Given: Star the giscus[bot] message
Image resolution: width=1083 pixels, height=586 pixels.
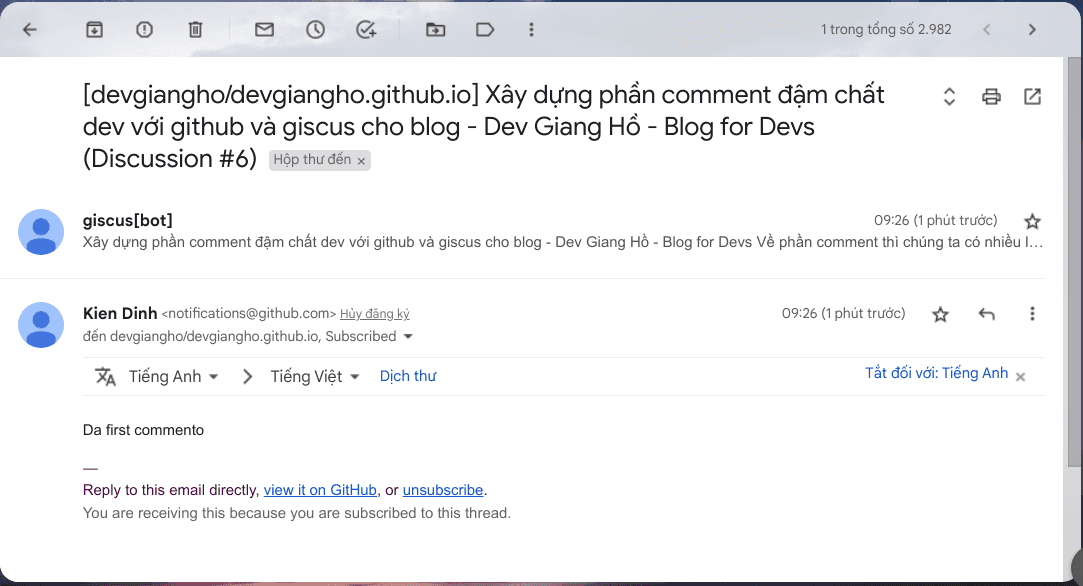Looking at the screenshot, I should [1032, 221].
